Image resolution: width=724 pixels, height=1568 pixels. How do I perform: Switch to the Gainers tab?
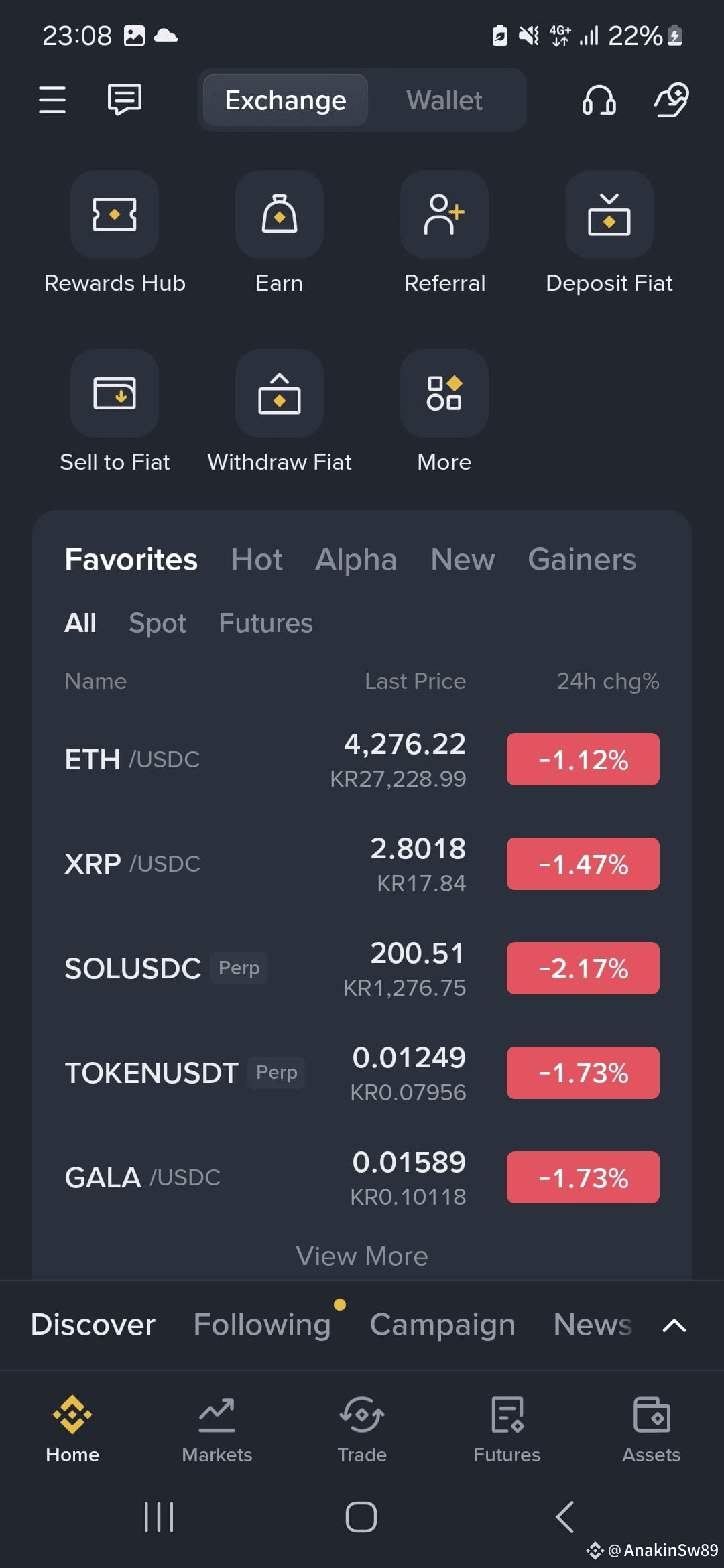coord(582,560)
